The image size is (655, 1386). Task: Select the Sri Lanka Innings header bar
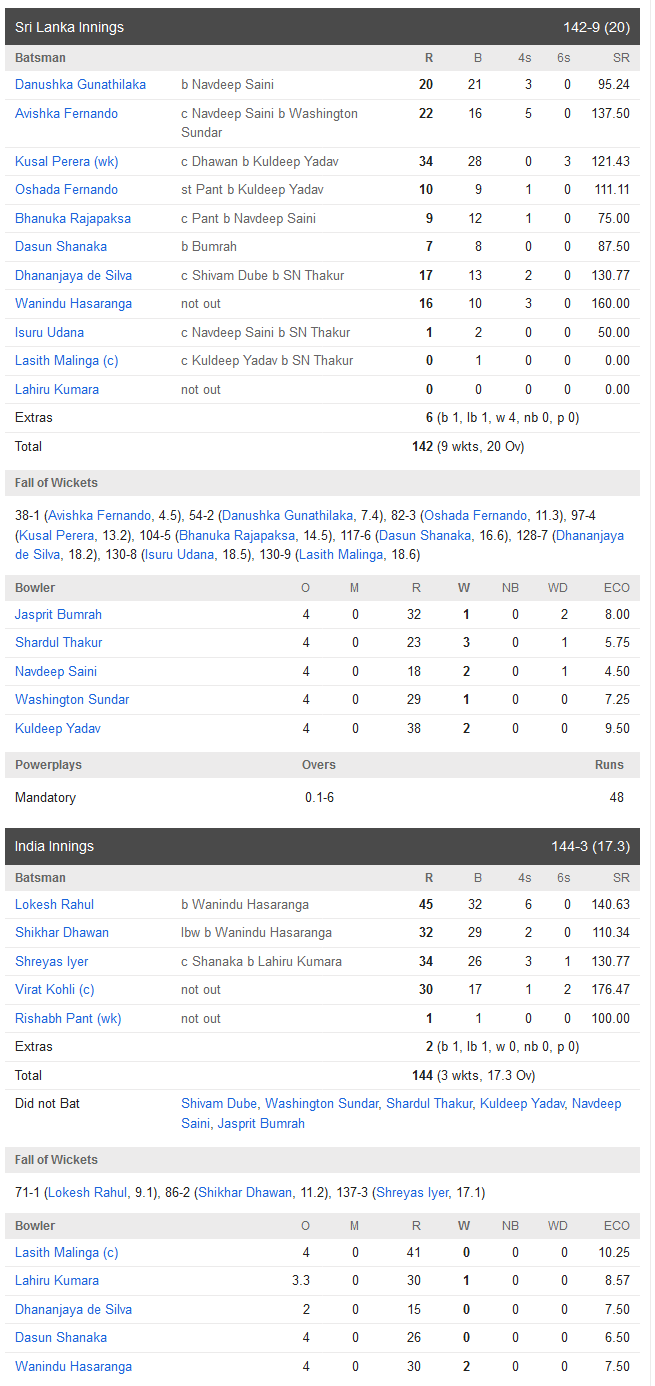tap(322, 27)
